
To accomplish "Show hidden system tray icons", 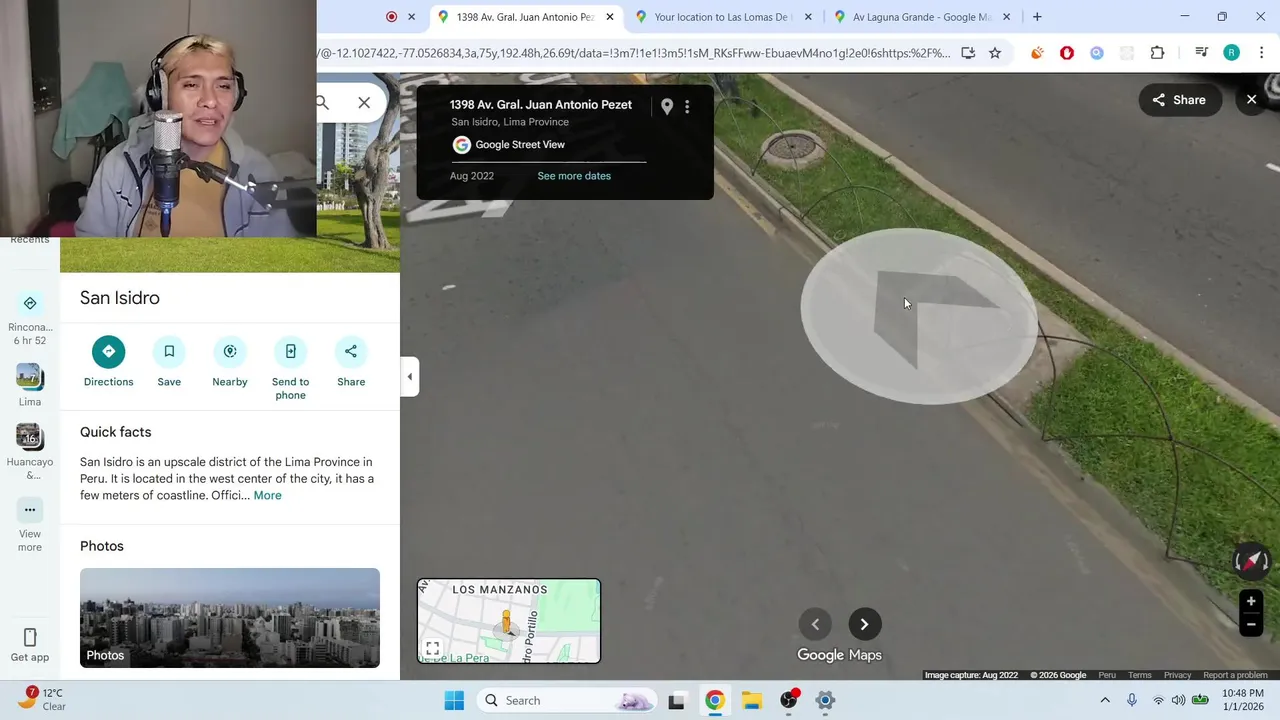I will click(1105, 700).
